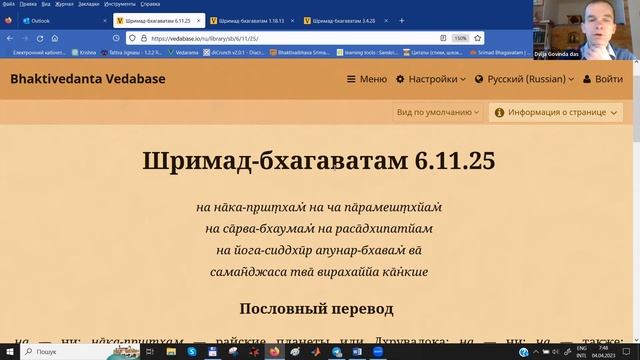Screen dimensions: 640x360
Task: Open the browser home page icon
Action: tap(55, 38)
